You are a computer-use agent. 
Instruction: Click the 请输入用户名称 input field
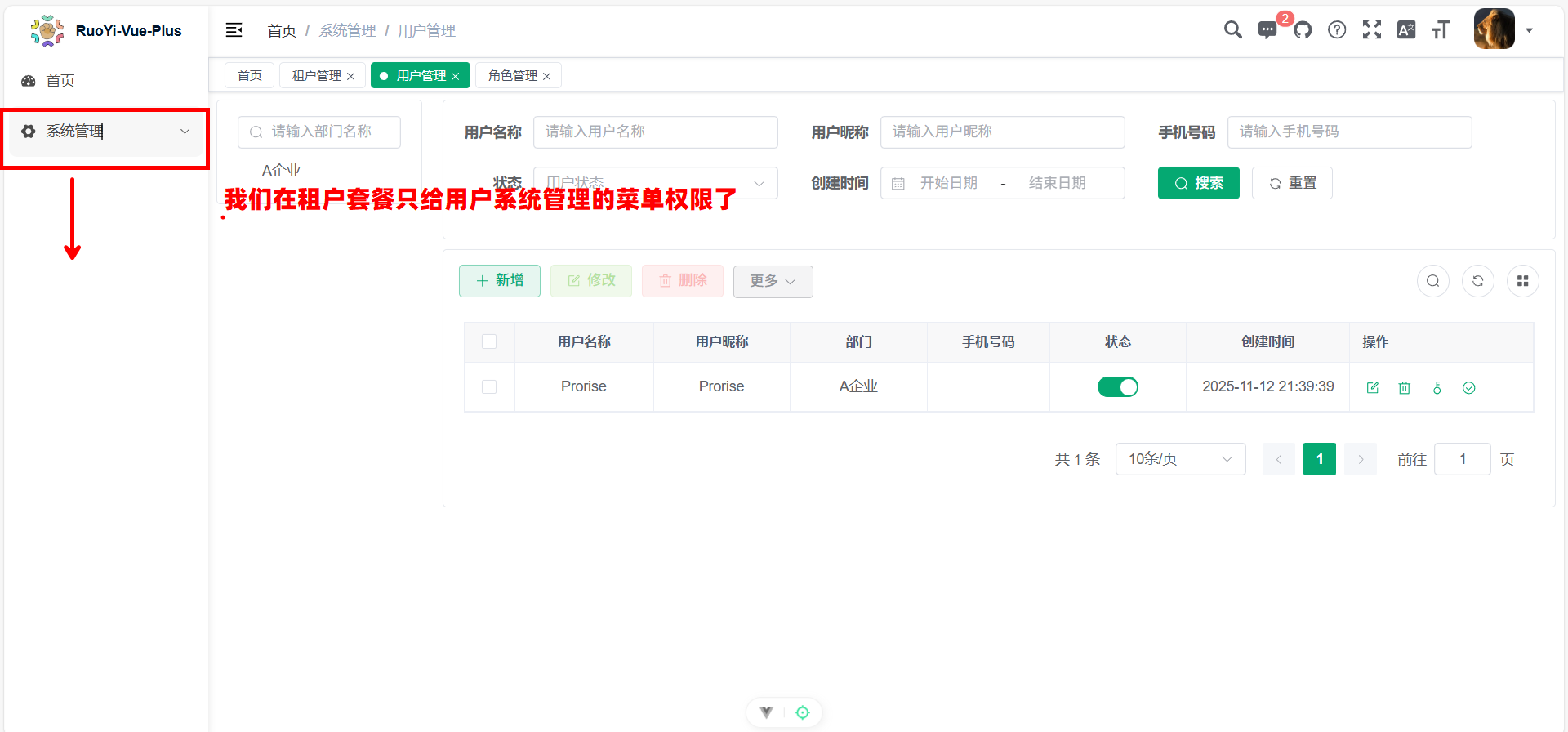(655, 132)
